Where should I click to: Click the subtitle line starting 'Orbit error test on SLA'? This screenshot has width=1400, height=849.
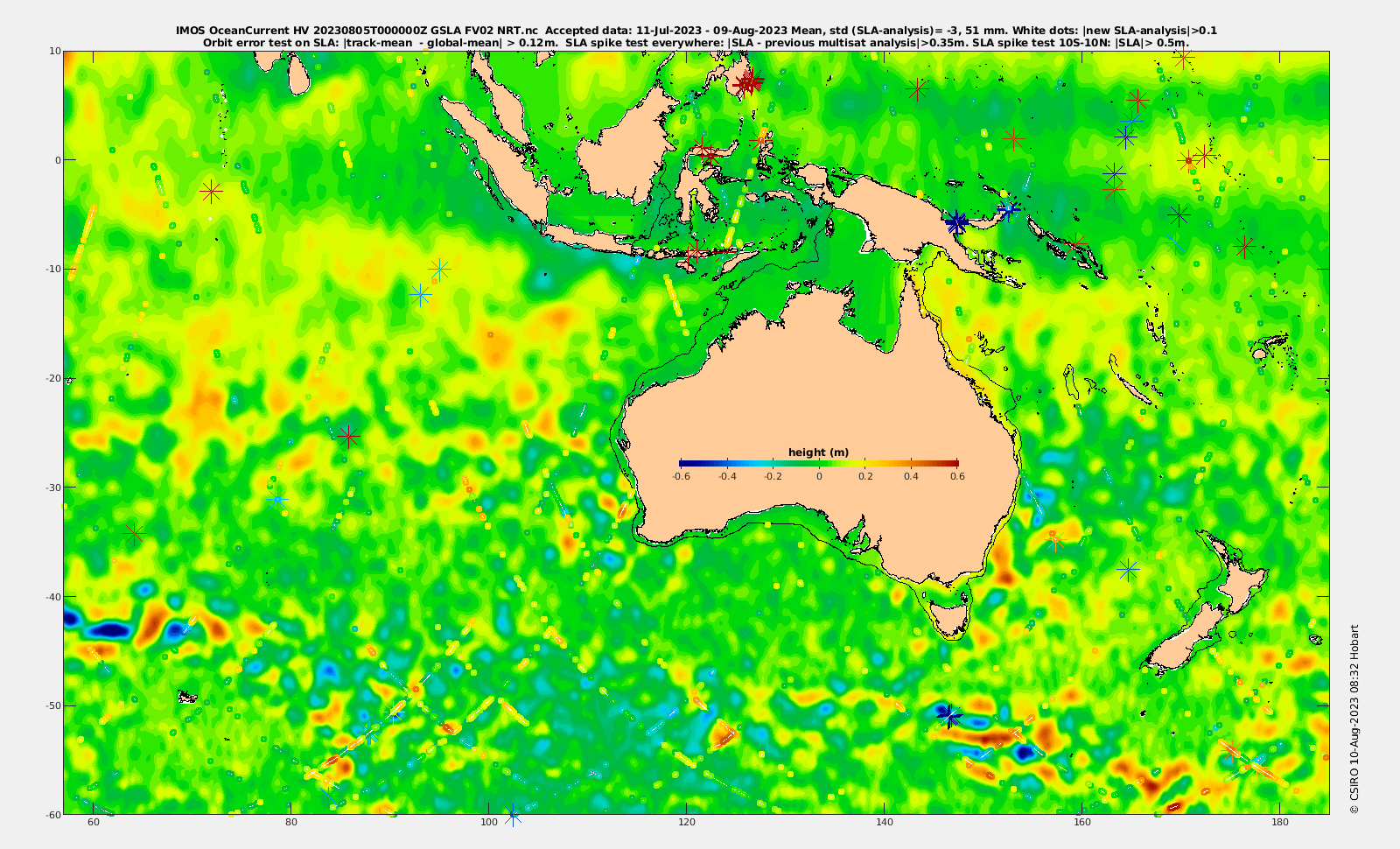tap(696, 42)
